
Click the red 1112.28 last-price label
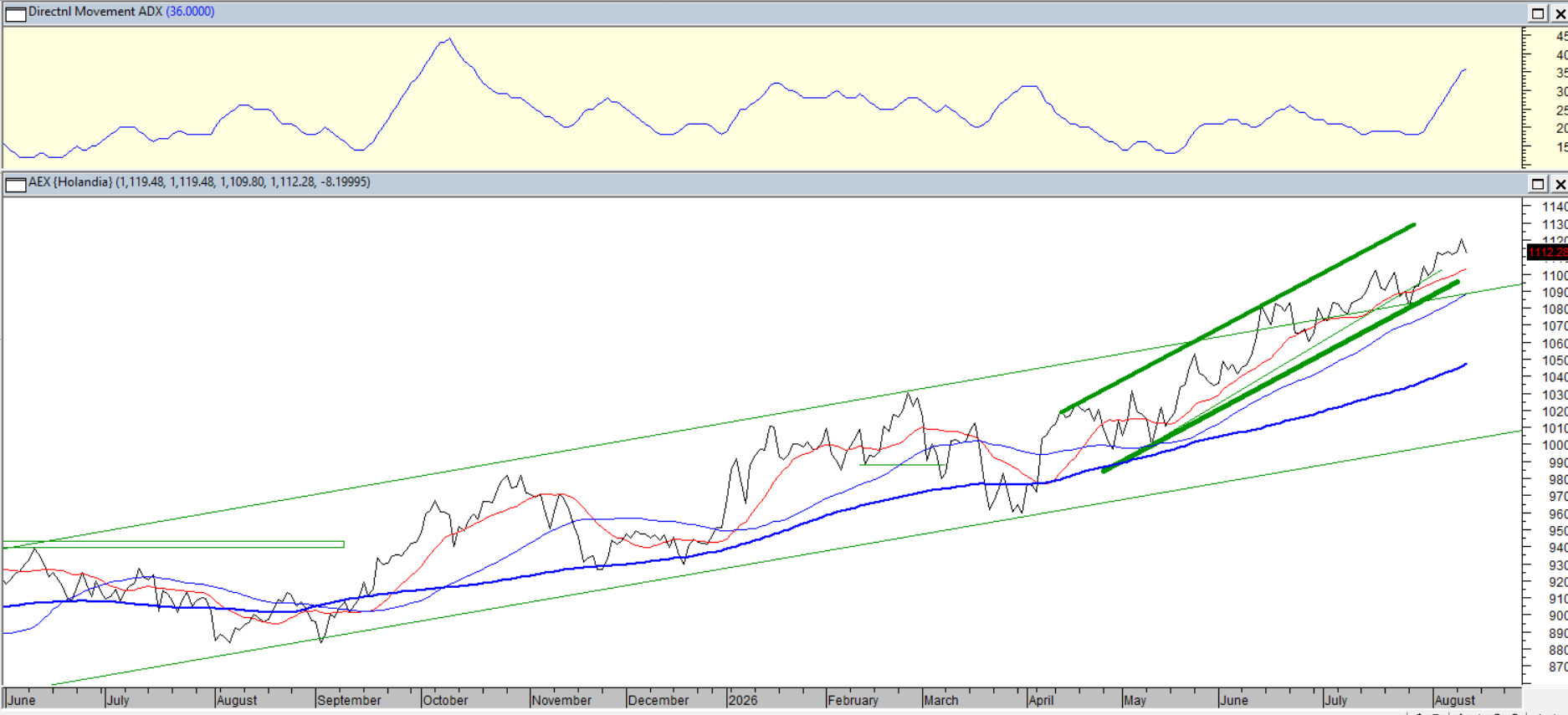coord(1547,252)
